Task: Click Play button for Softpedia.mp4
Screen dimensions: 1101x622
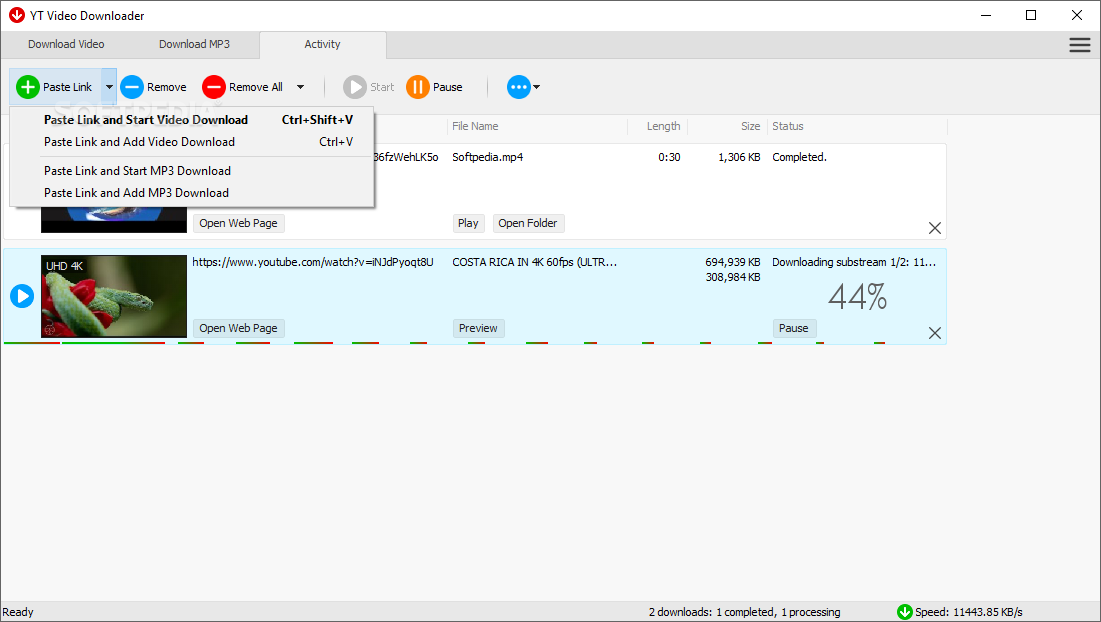Action: pyautogui.click(x=468, y=223)
